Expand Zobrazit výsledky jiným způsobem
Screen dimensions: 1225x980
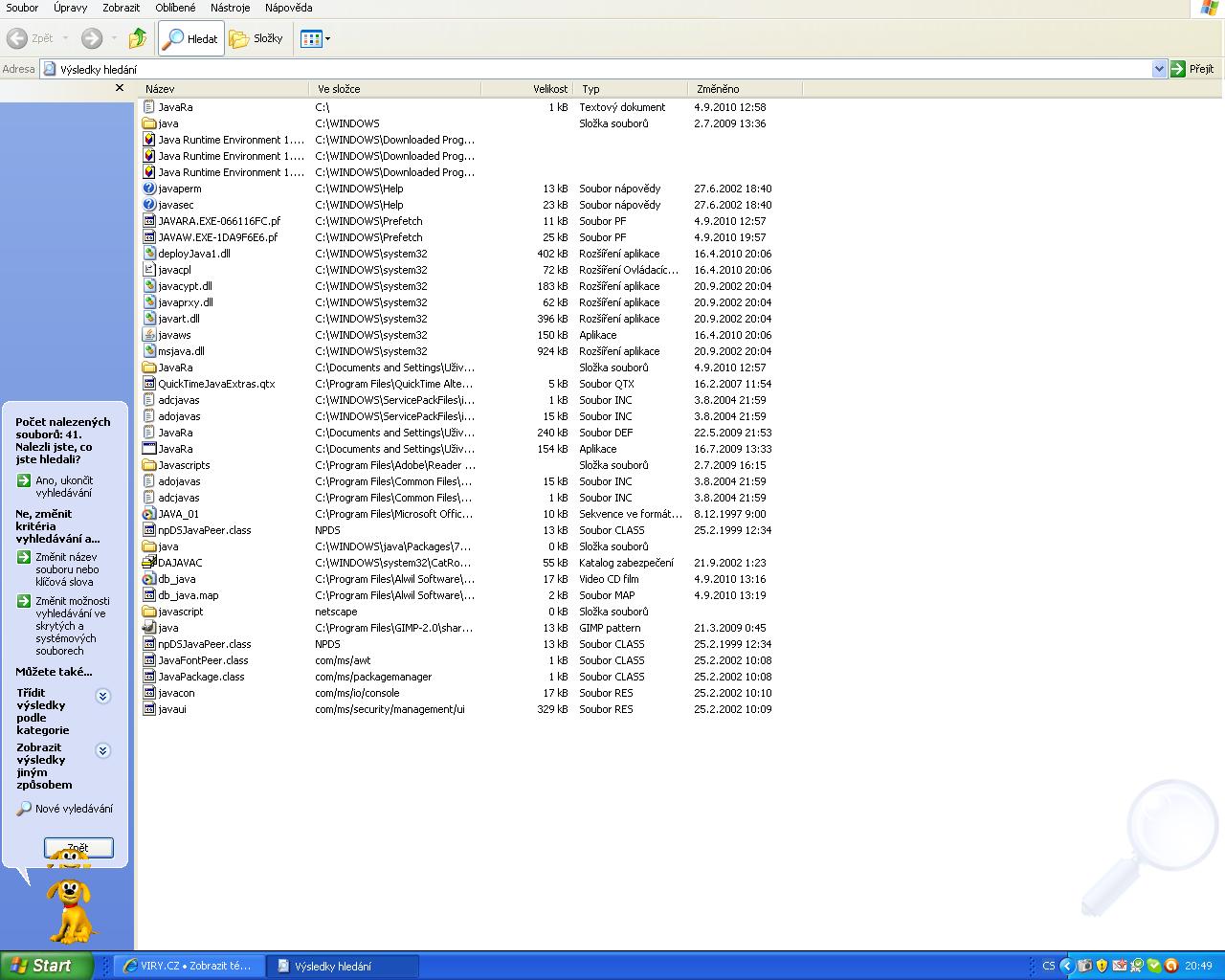pos(103,751)
